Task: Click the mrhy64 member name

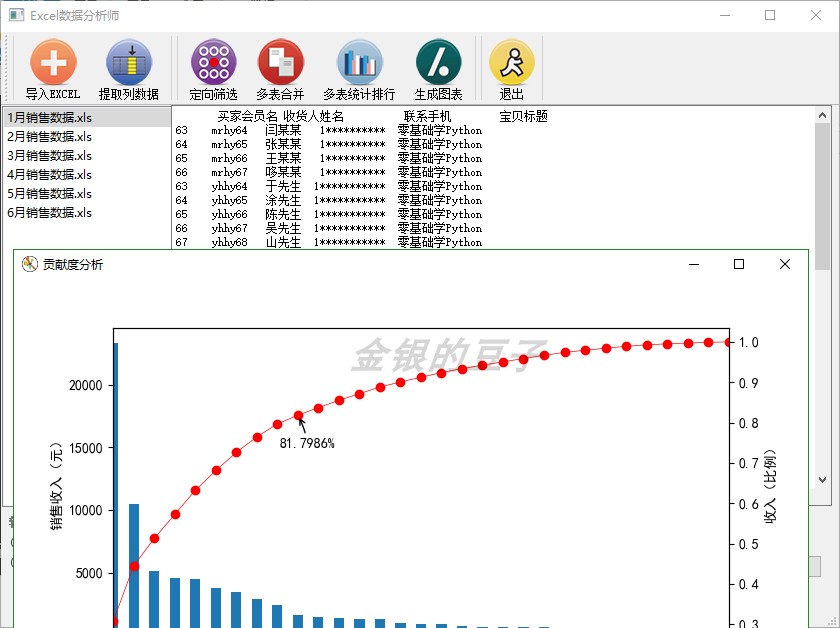Action: pos(229,130)
